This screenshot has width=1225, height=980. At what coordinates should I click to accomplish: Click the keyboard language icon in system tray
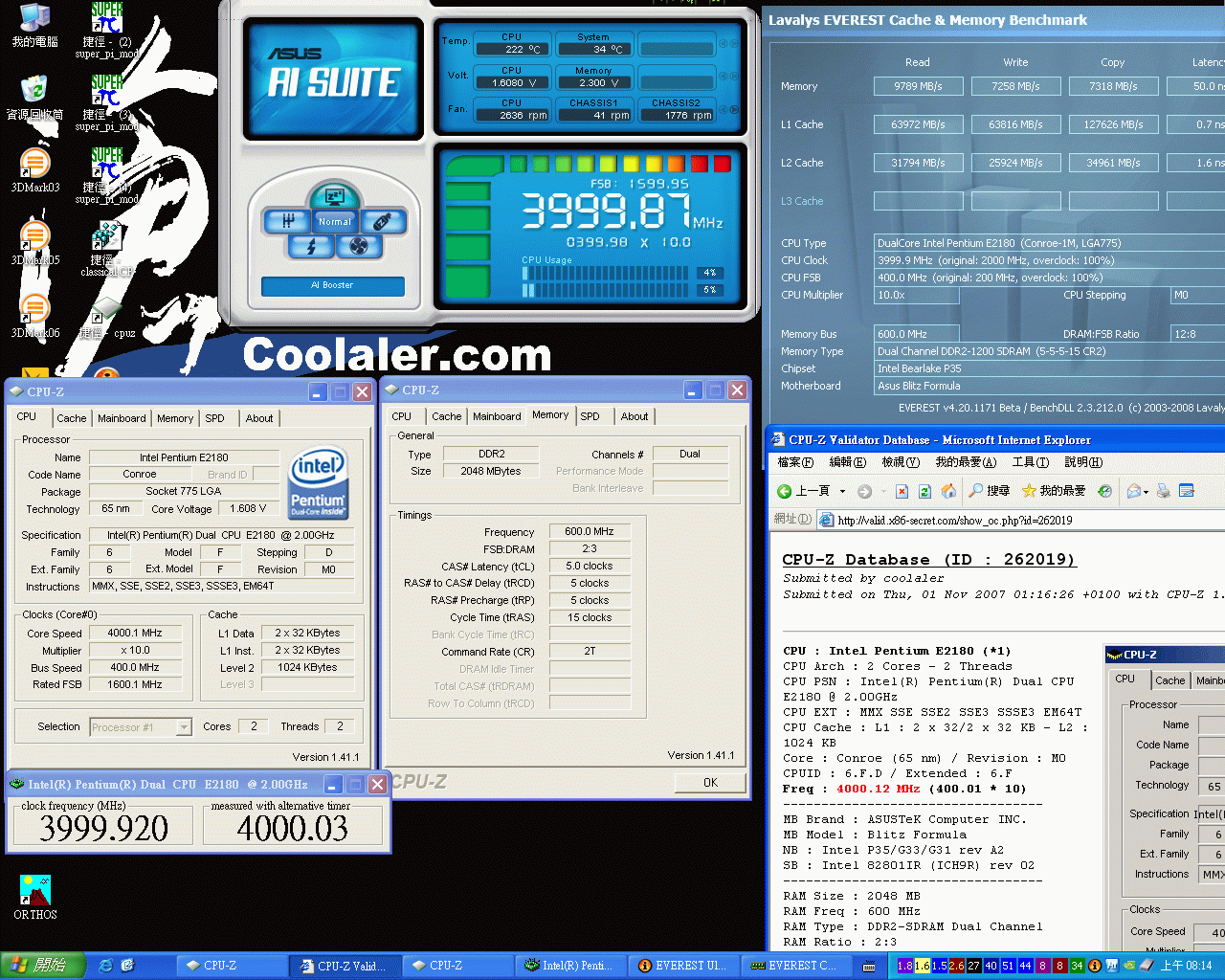pyautogui.click(x=869, y=967)
